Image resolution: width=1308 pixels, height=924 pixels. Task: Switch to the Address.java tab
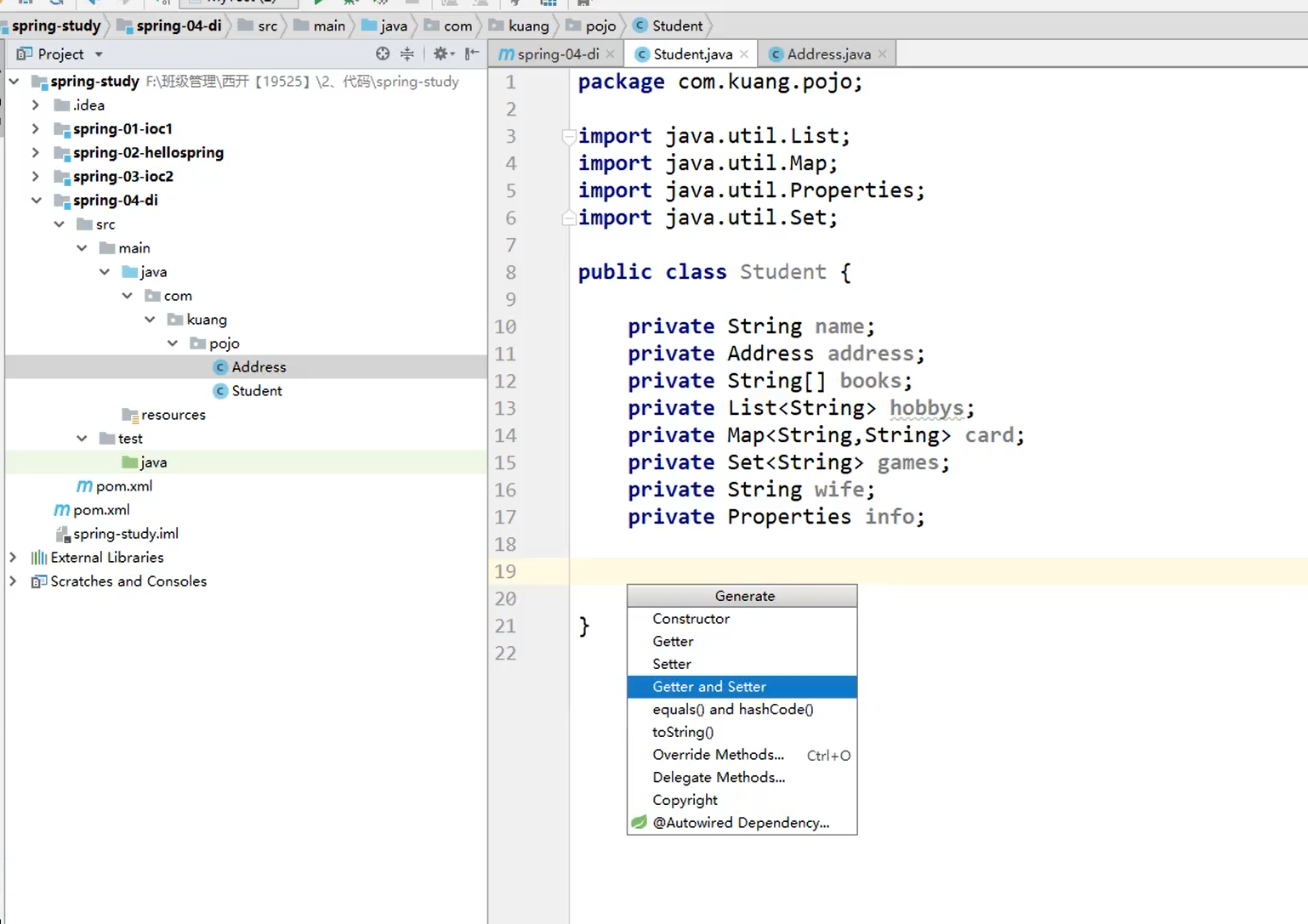pos(828,54)
